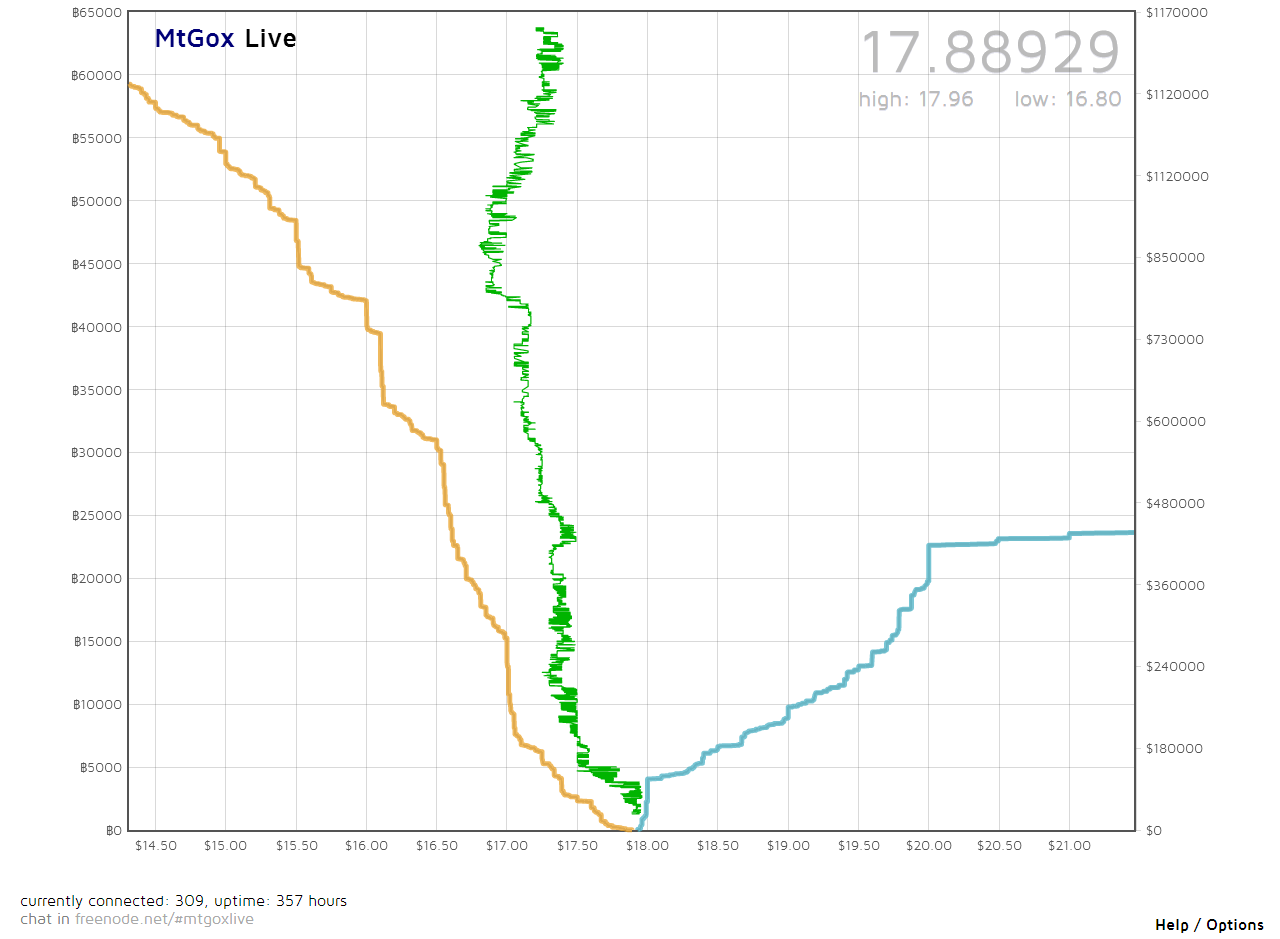Click the MtGox Live title

coord(225,38)
